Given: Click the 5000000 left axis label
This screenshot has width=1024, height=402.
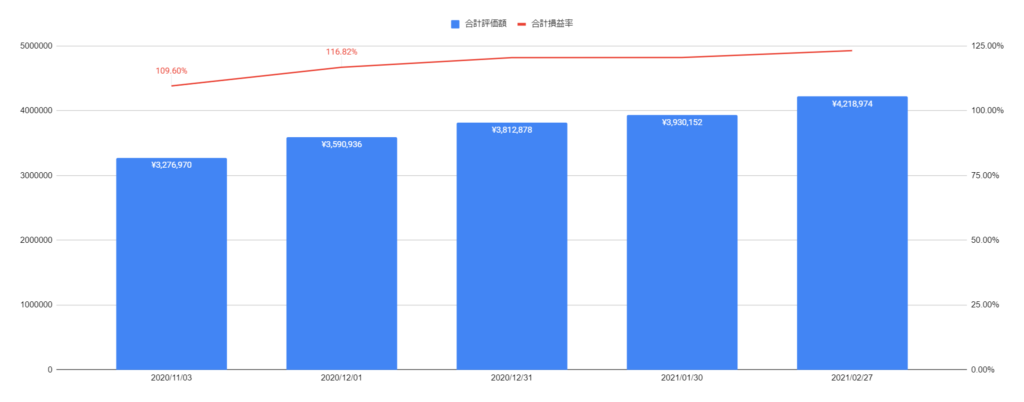Looking at the screenshot, I should (37, 46).
